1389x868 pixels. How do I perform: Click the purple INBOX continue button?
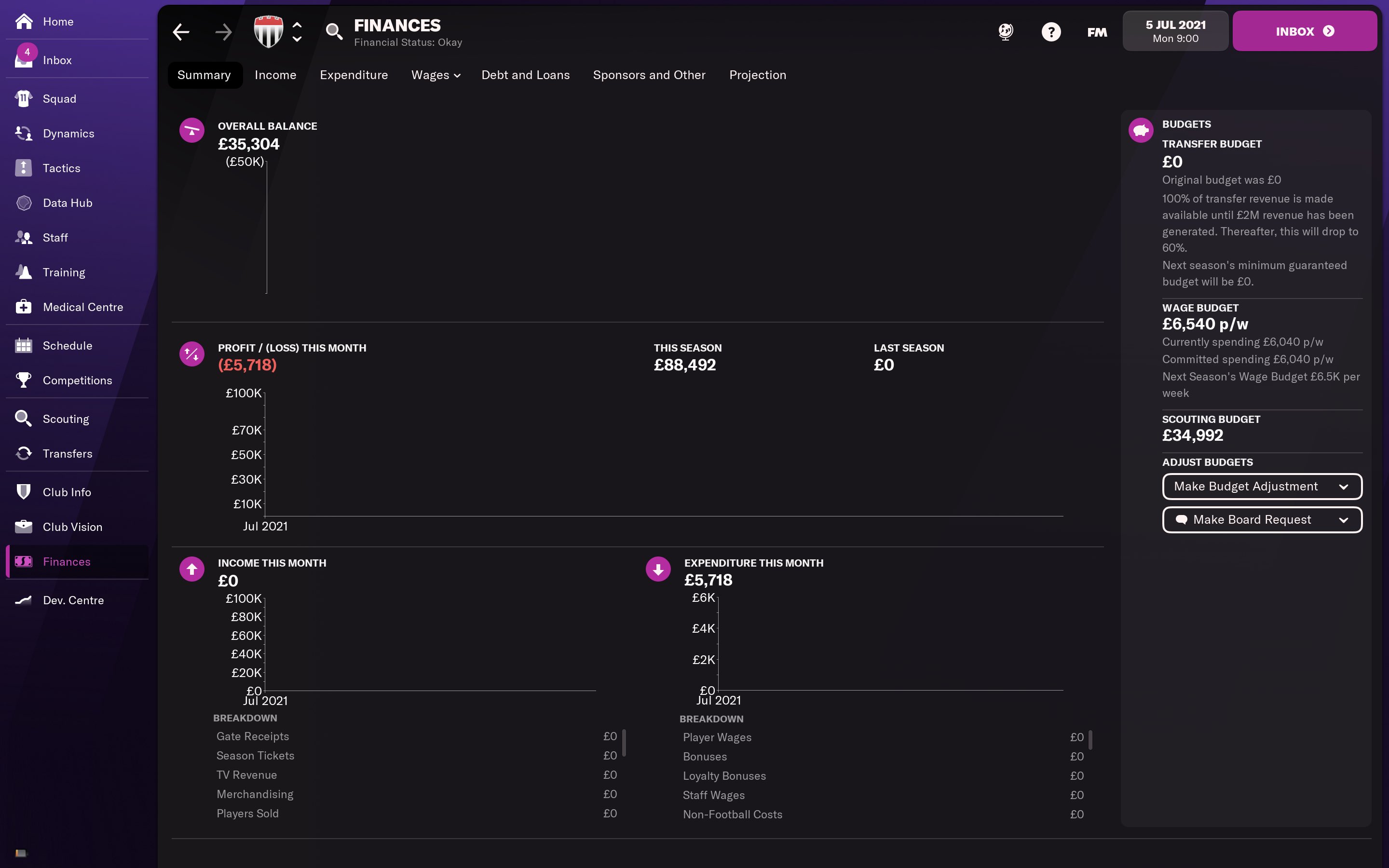1304,31
